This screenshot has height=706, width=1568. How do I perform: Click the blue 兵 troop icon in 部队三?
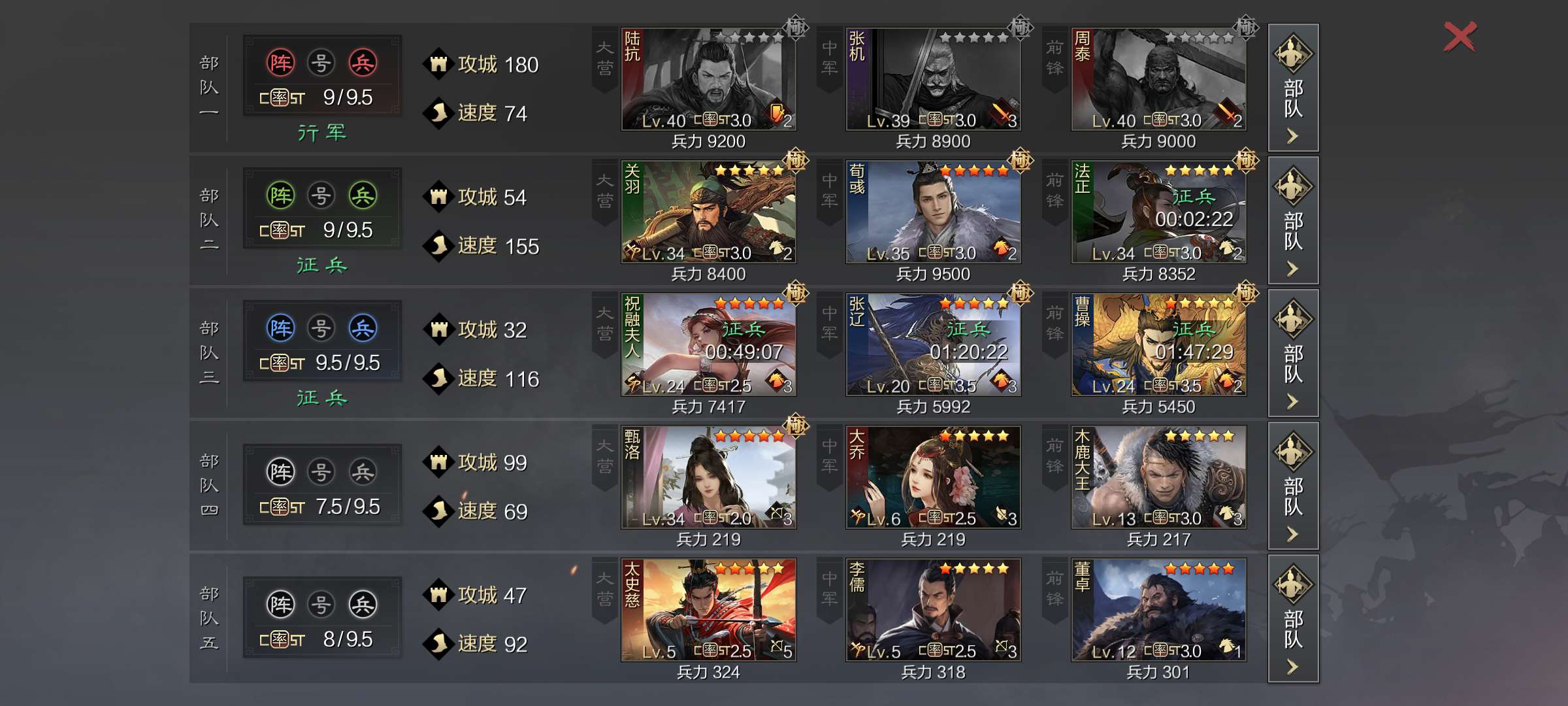pyautogui.click(x=363, y=328)
